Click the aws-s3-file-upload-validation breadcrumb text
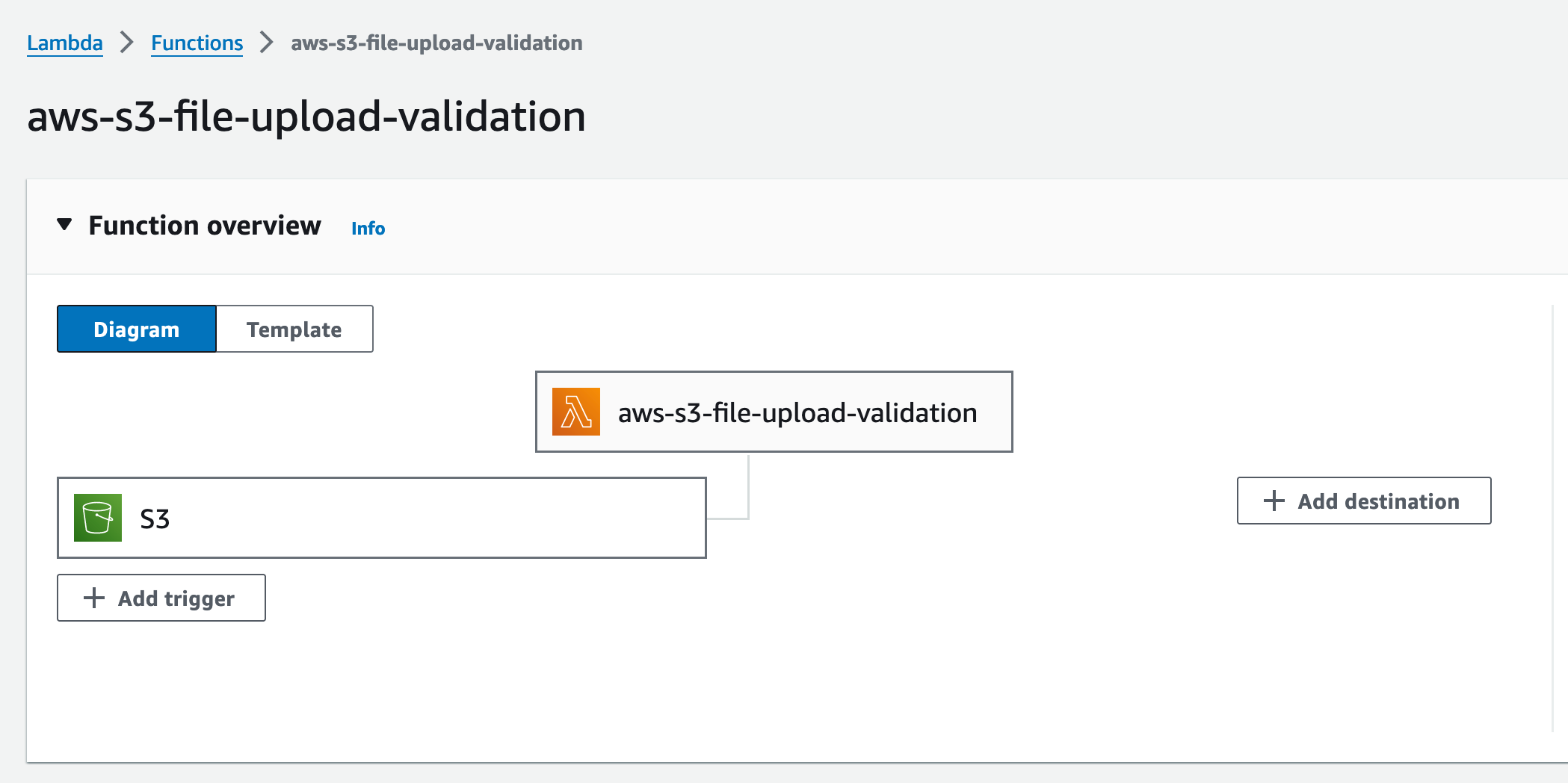The image size is (1568, 783). pyautogui.click(x=436, y=43)
